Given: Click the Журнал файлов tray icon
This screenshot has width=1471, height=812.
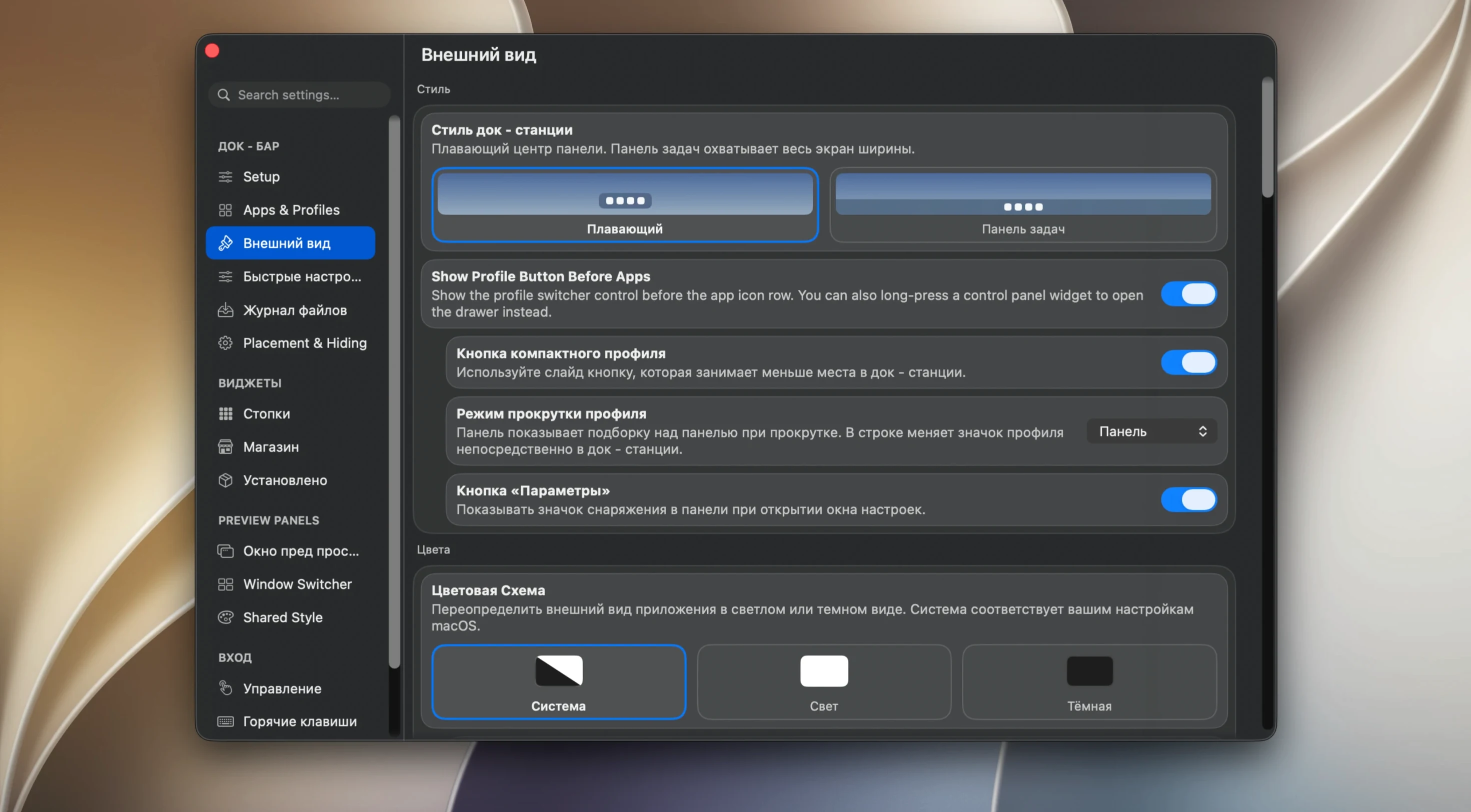Looking at the screenshot, I should (226, 310).
